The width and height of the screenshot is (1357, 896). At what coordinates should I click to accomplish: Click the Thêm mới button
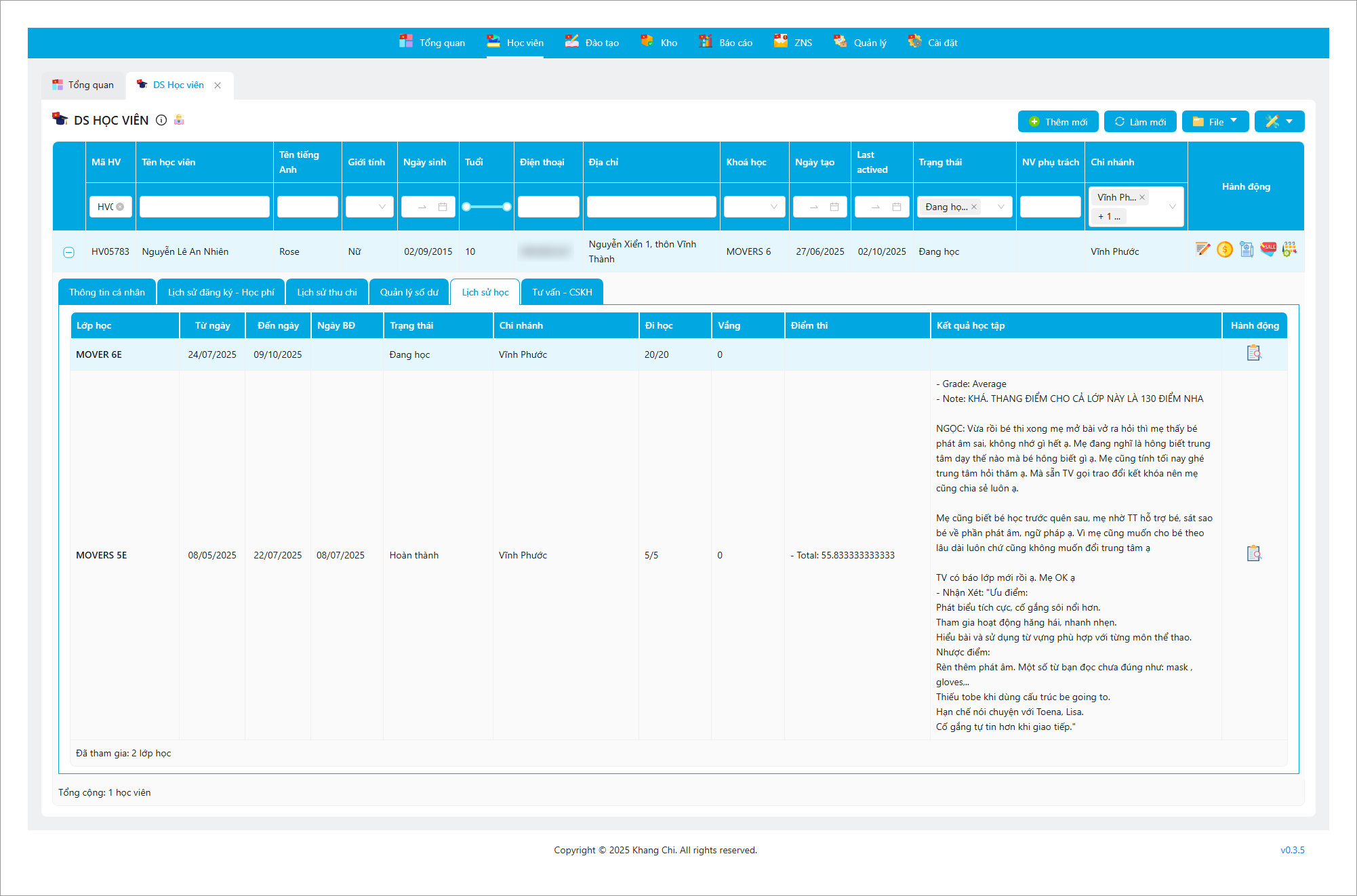[x=1058, y=121]
